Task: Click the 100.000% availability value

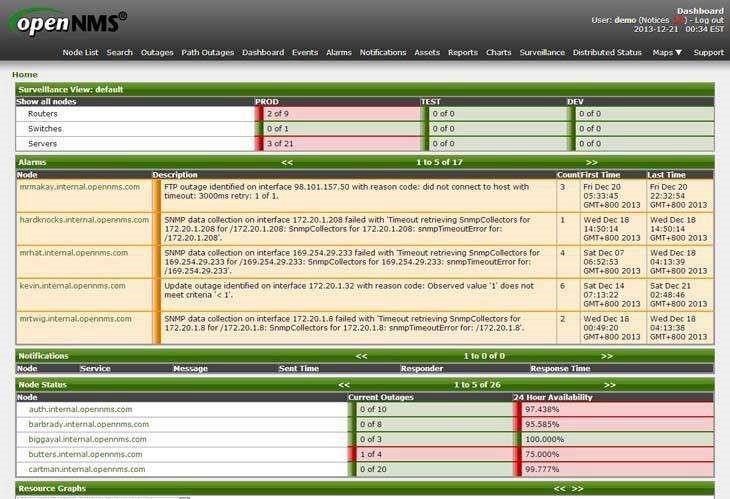Action: coord(545,439)
